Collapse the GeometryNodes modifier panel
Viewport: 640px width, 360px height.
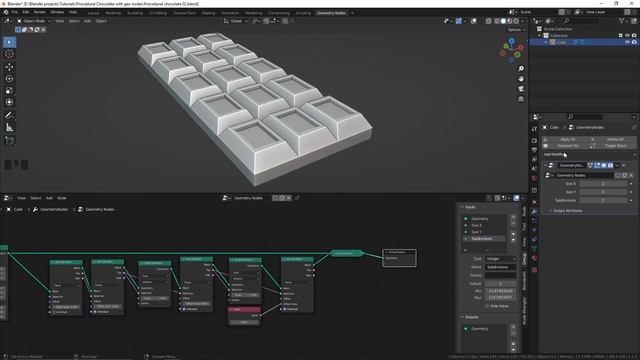pos(545,165)
